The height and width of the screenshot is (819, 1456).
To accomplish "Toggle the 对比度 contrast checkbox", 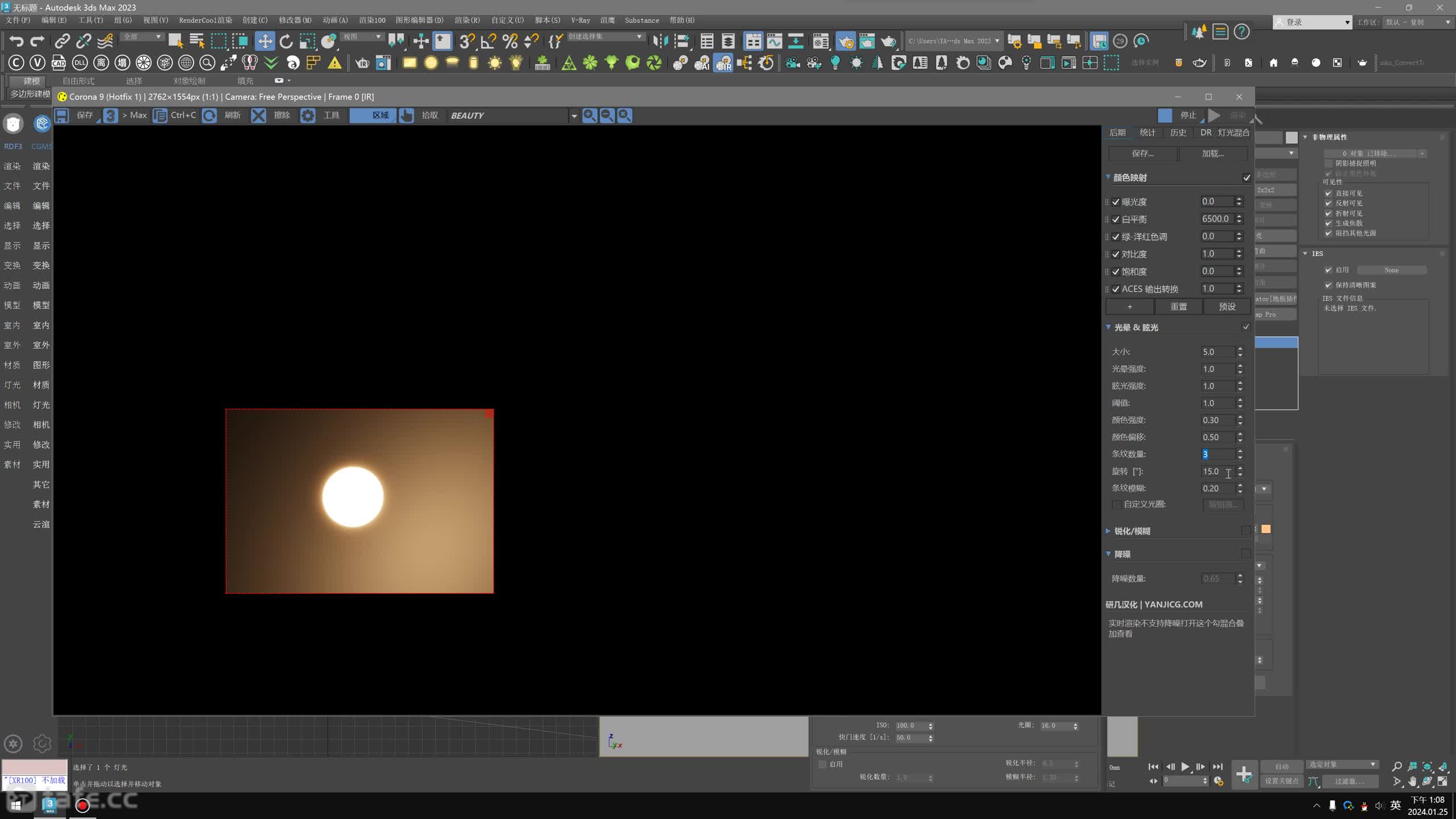I will 1116,254.
